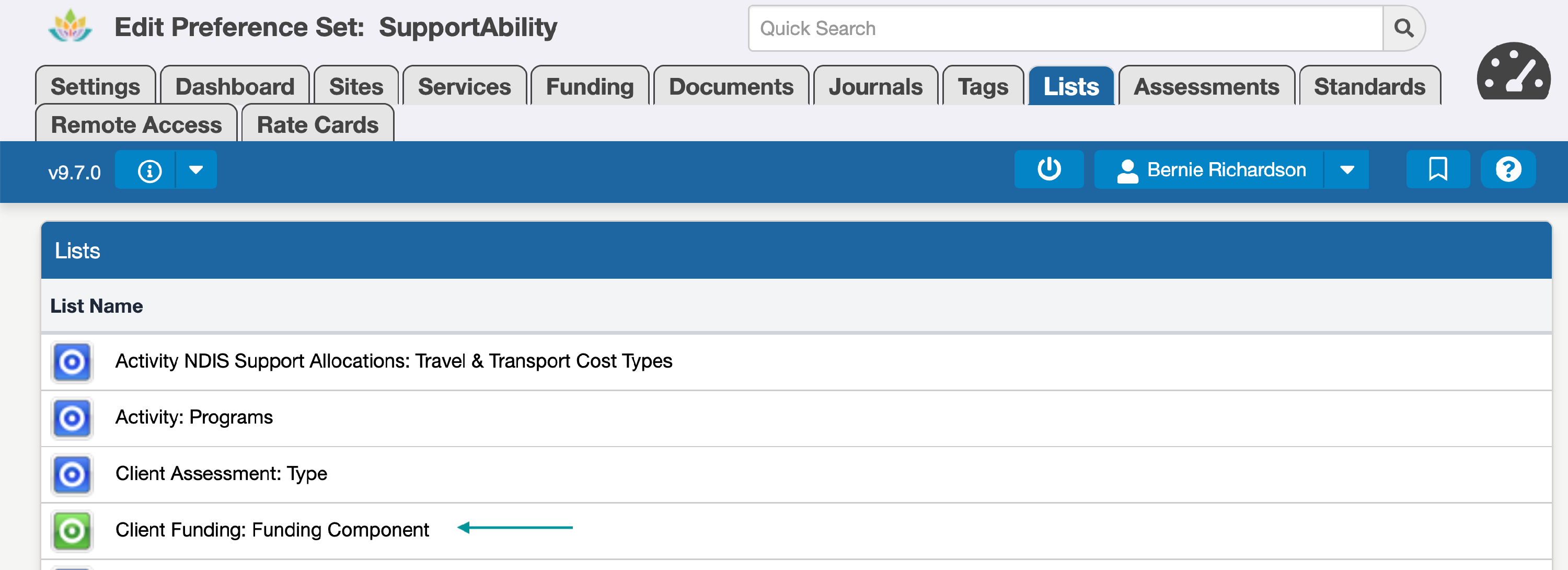Screen dimensions: 1568x570
Task: Expand Bernie Richardson user dropdown arrow
Action: pos(1346,170)
